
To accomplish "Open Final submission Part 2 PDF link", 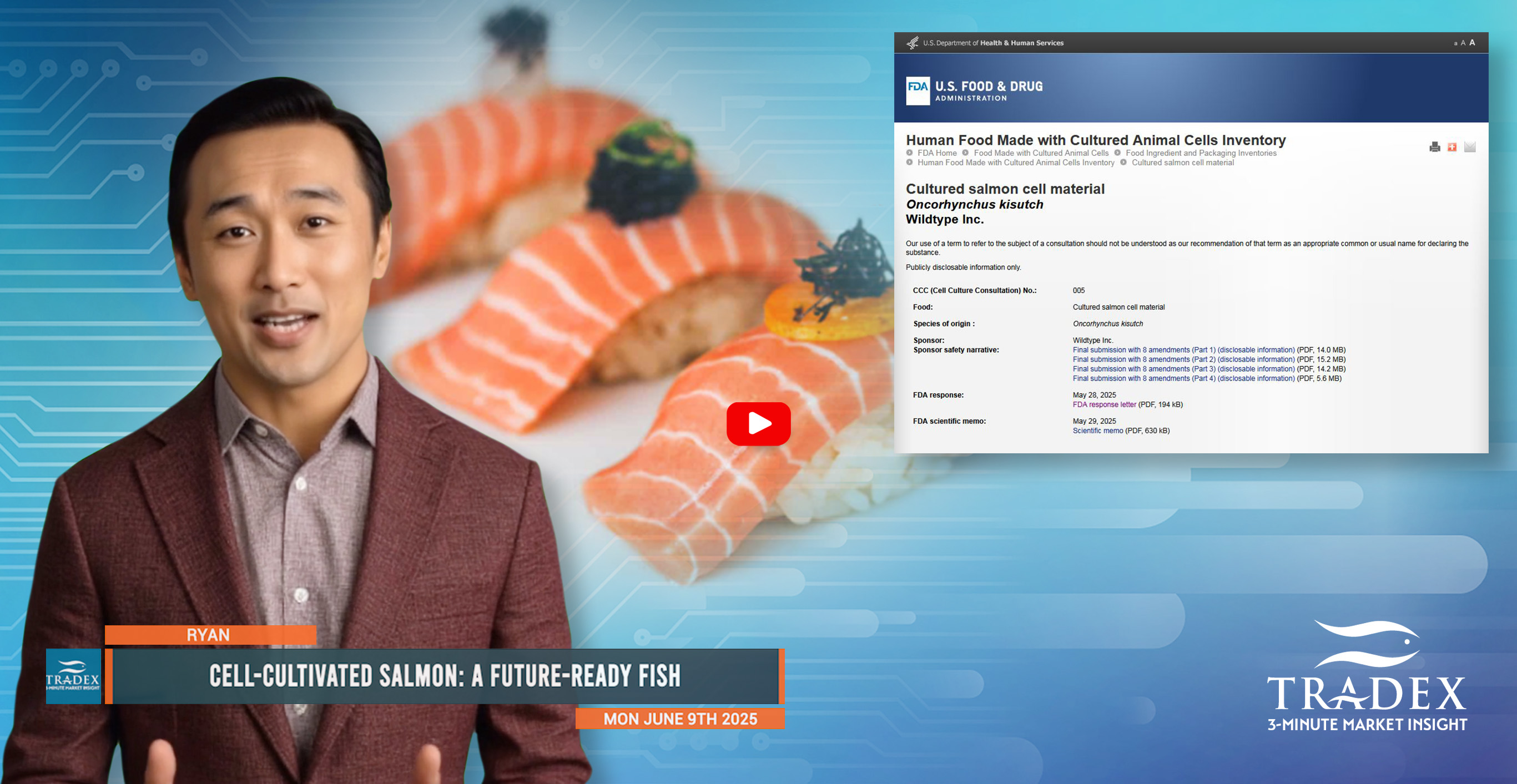I will point(1184,359).
